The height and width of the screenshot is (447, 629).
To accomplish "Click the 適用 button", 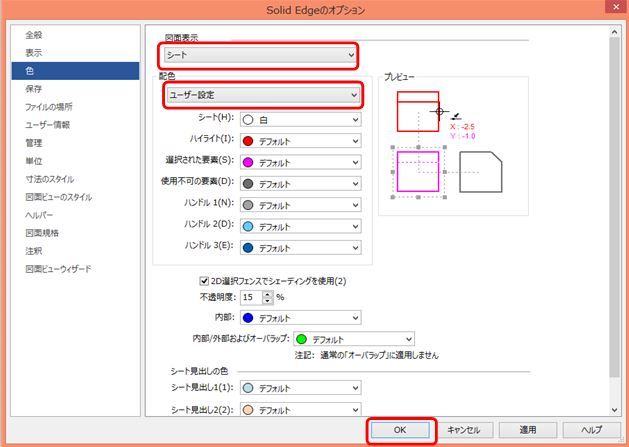I will 528,430.
